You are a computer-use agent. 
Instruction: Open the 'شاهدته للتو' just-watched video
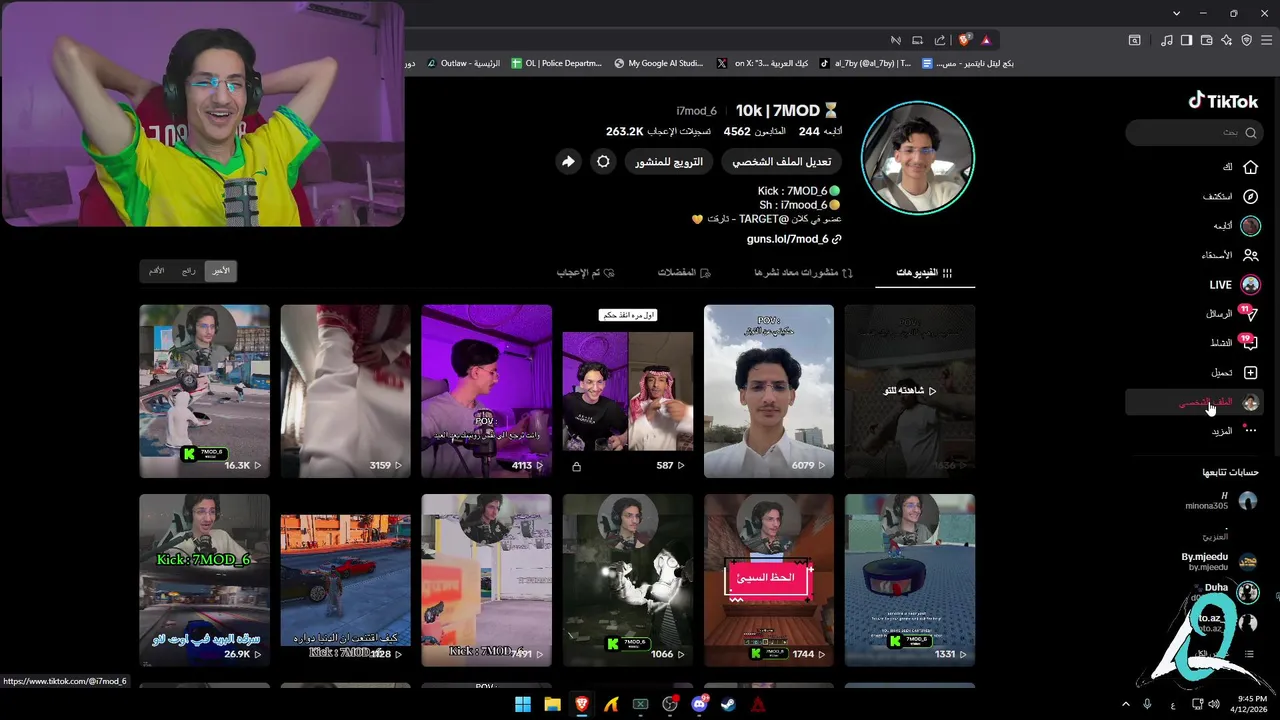pyautogui.click(x=909, y=391)
